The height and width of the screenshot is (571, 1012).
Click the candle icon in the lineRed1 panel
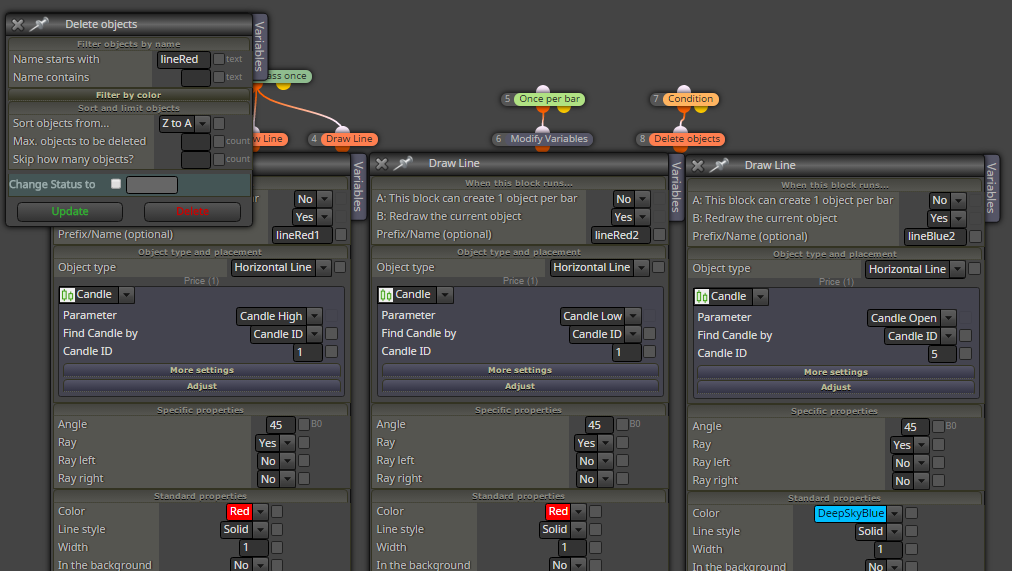pos(67,295)
